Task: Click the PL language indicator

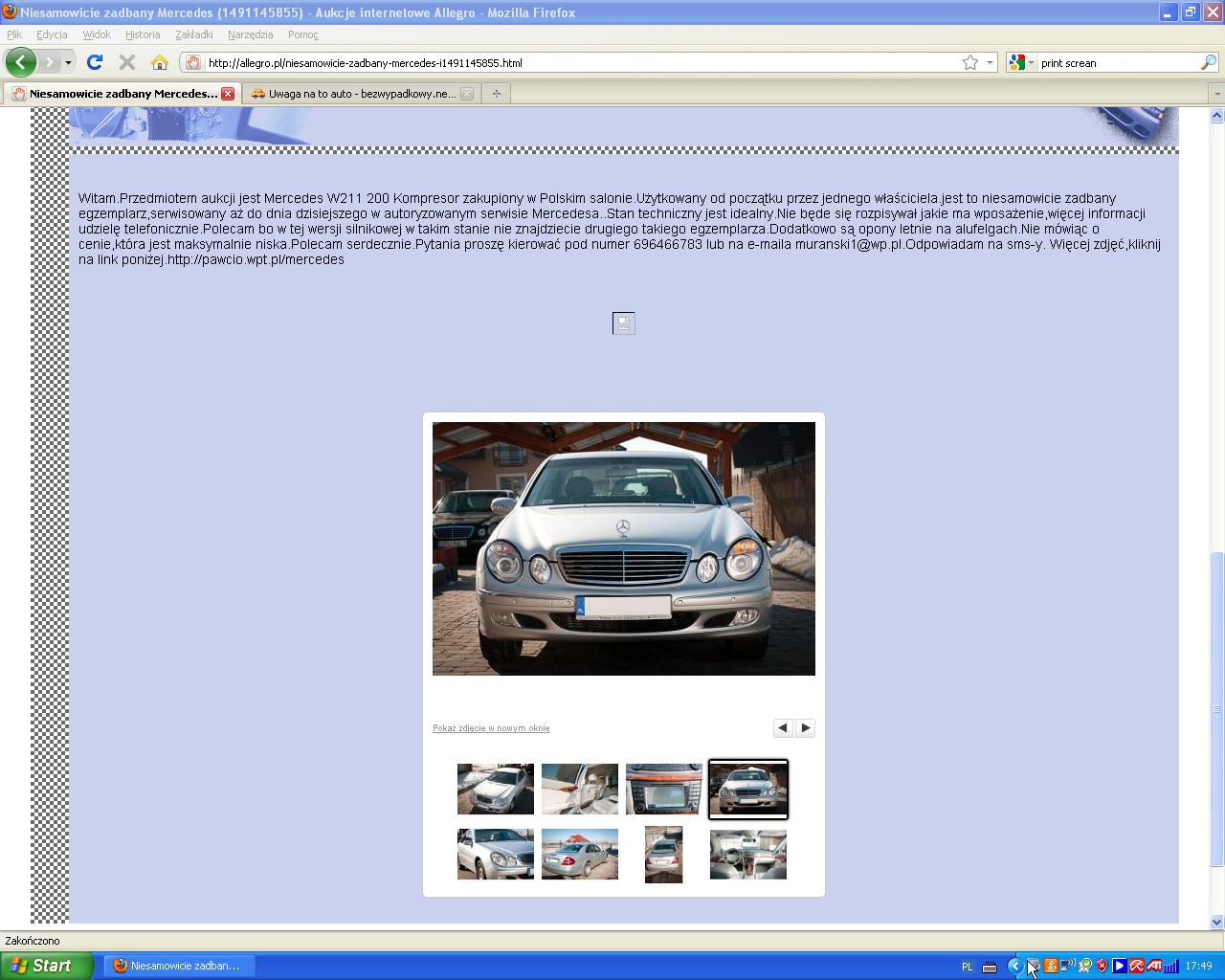Action: click(x=967, y=967)
